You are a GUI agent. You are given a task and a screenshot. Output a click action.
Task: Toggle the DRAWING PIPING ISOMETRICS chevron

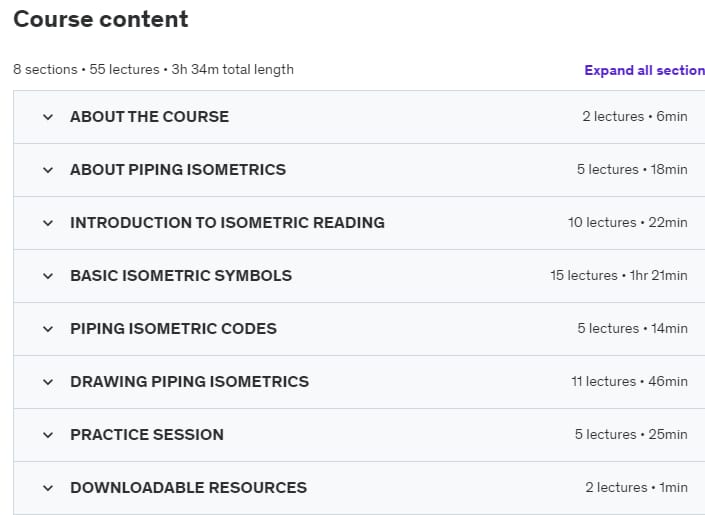tap(48, 382)
